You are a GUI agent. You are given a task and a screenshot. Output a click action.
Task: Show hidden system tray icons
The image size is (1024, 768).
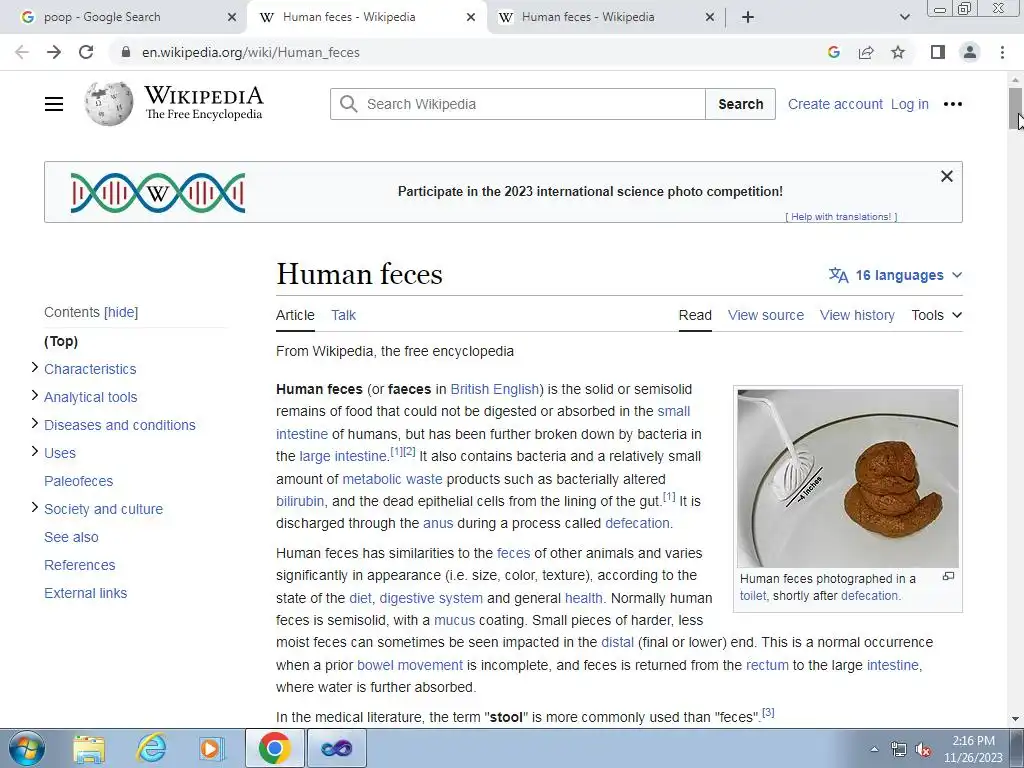click(874, 749)
